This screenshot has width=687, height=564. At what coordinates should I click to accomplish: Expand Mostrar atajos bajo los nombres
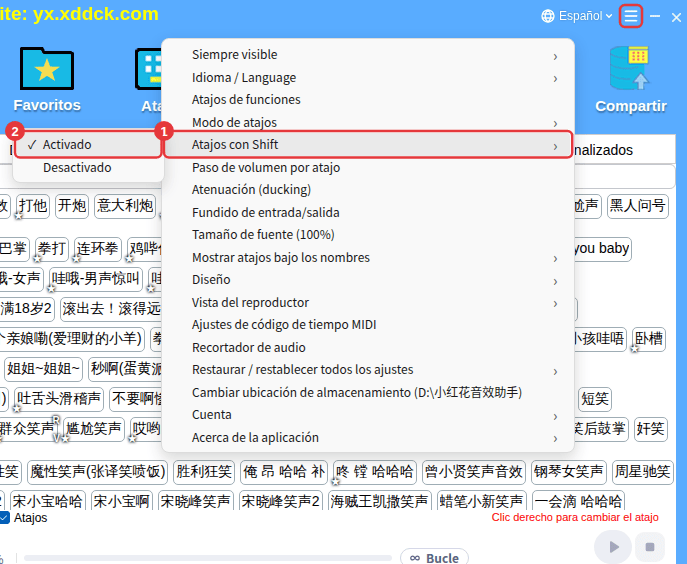(368, 258)
